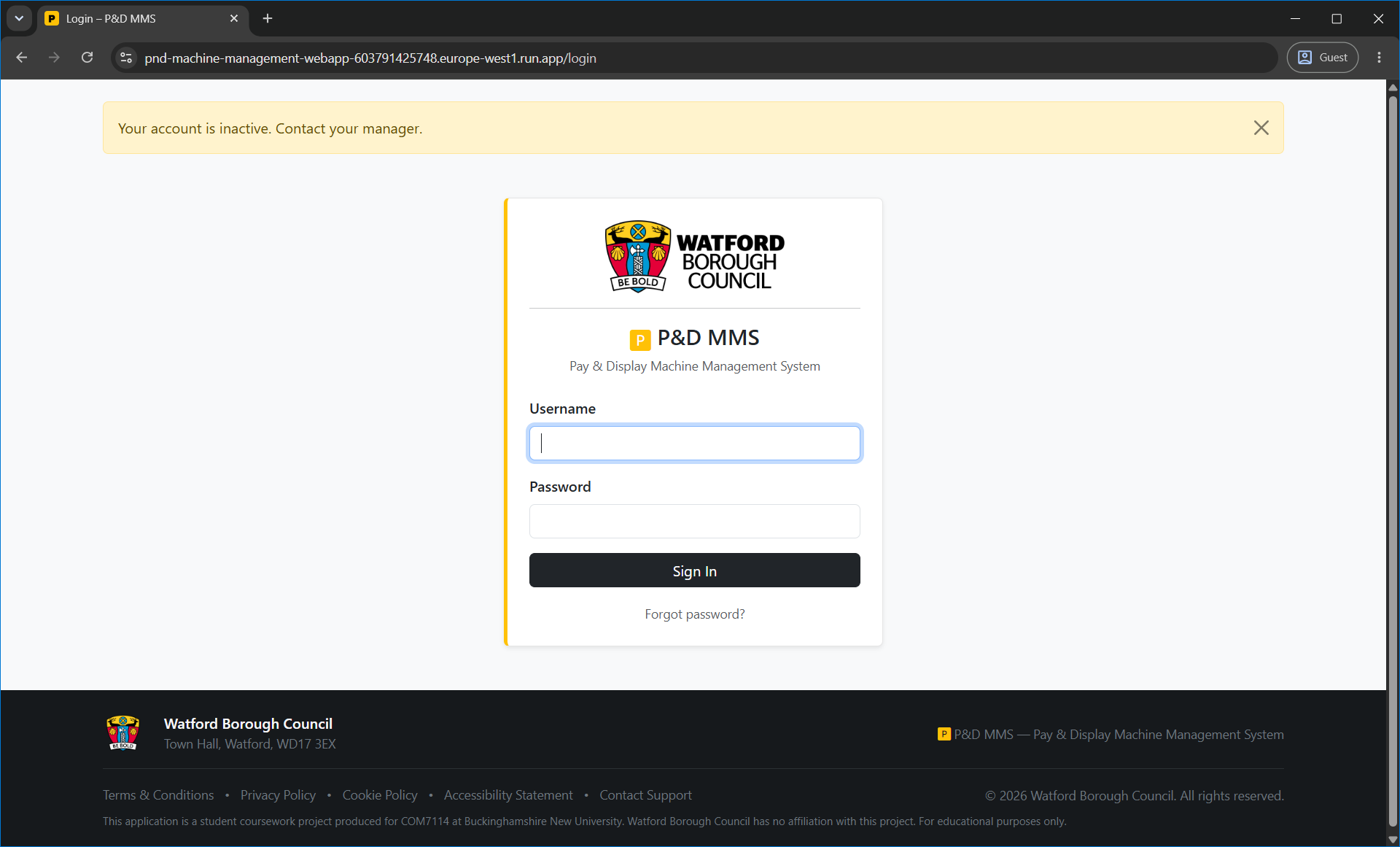Open a new browser tab
The width and height of the screenshot is (1400, 847).
pos(268,18)
